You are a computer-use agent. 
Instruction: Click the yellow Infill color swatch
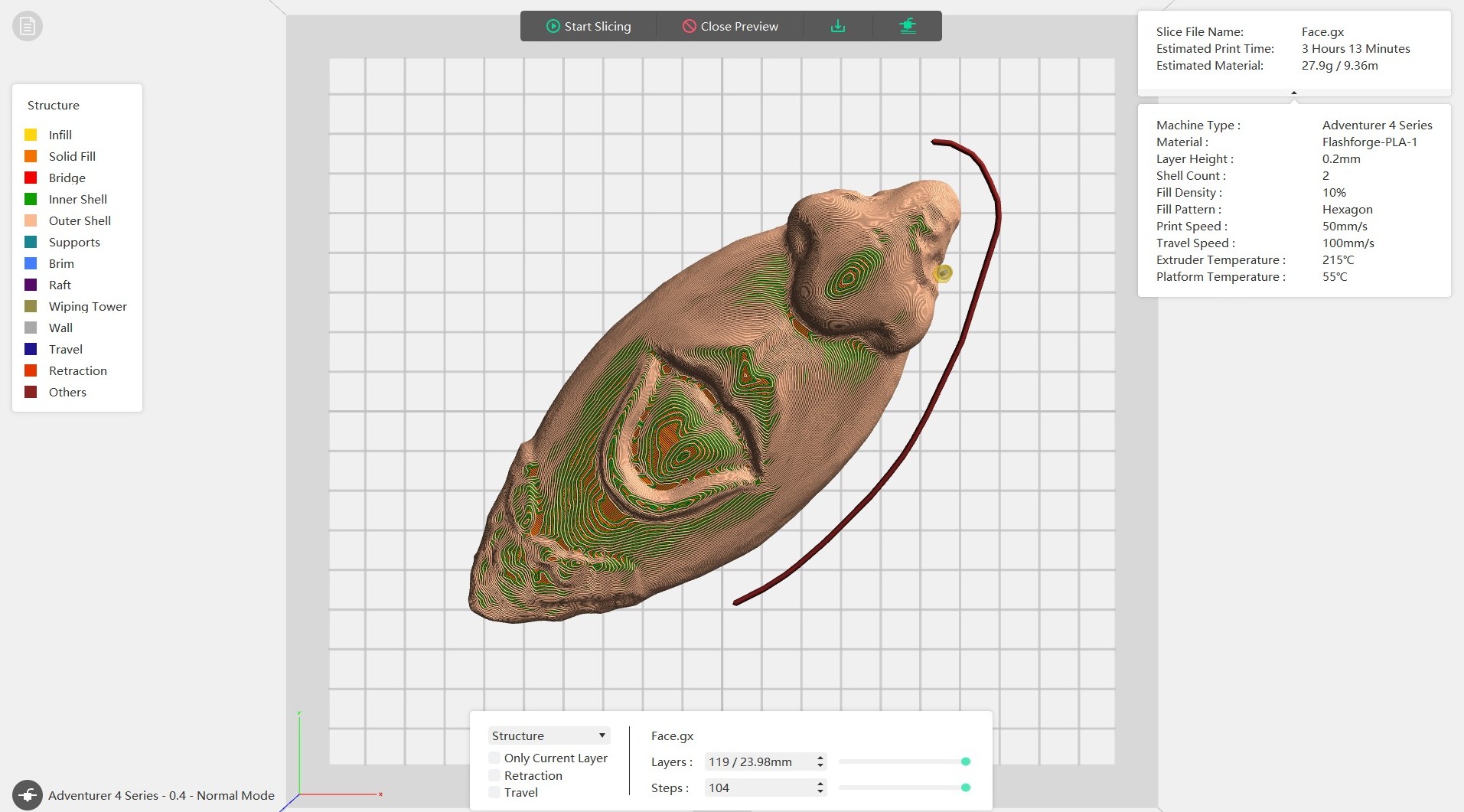pyautogui.click(x=31, y=135)
